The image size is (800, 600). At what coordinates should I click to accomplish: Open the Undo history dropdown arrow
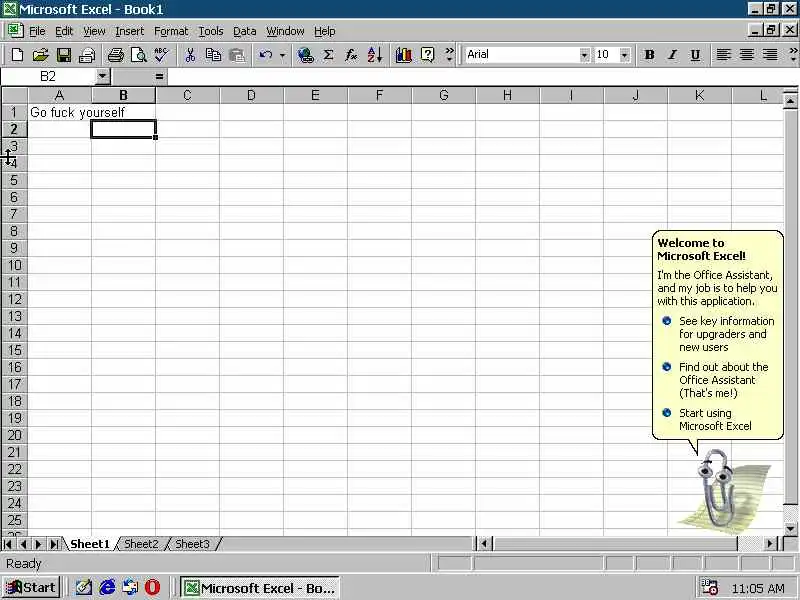point(282,55)
